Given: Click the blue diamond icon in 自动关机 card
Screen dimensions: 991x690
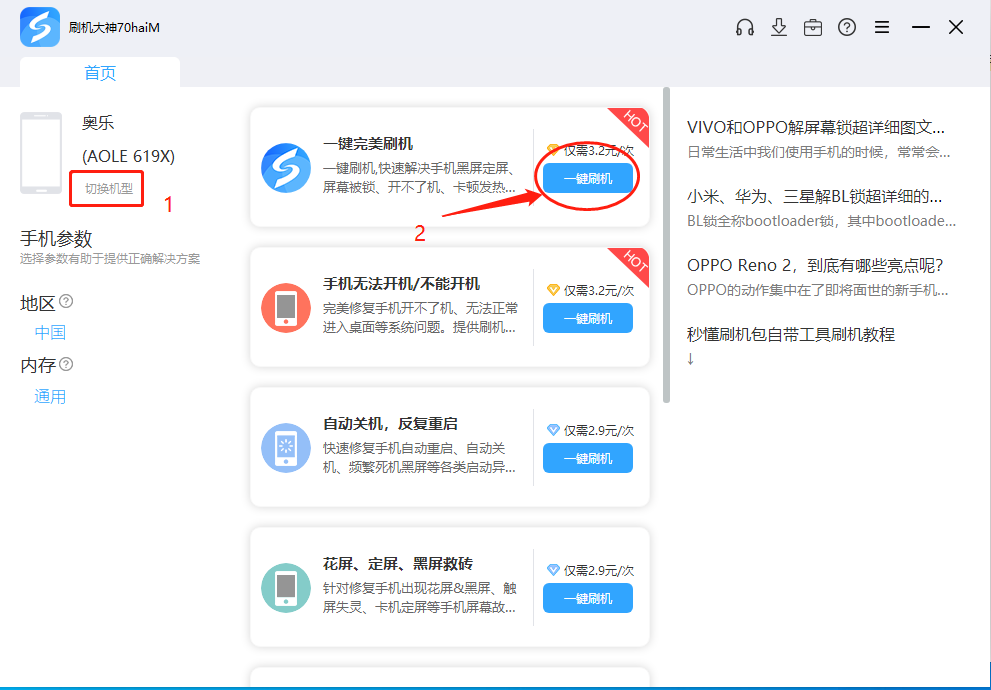Looking at the screenshot, I should point(553,430).
